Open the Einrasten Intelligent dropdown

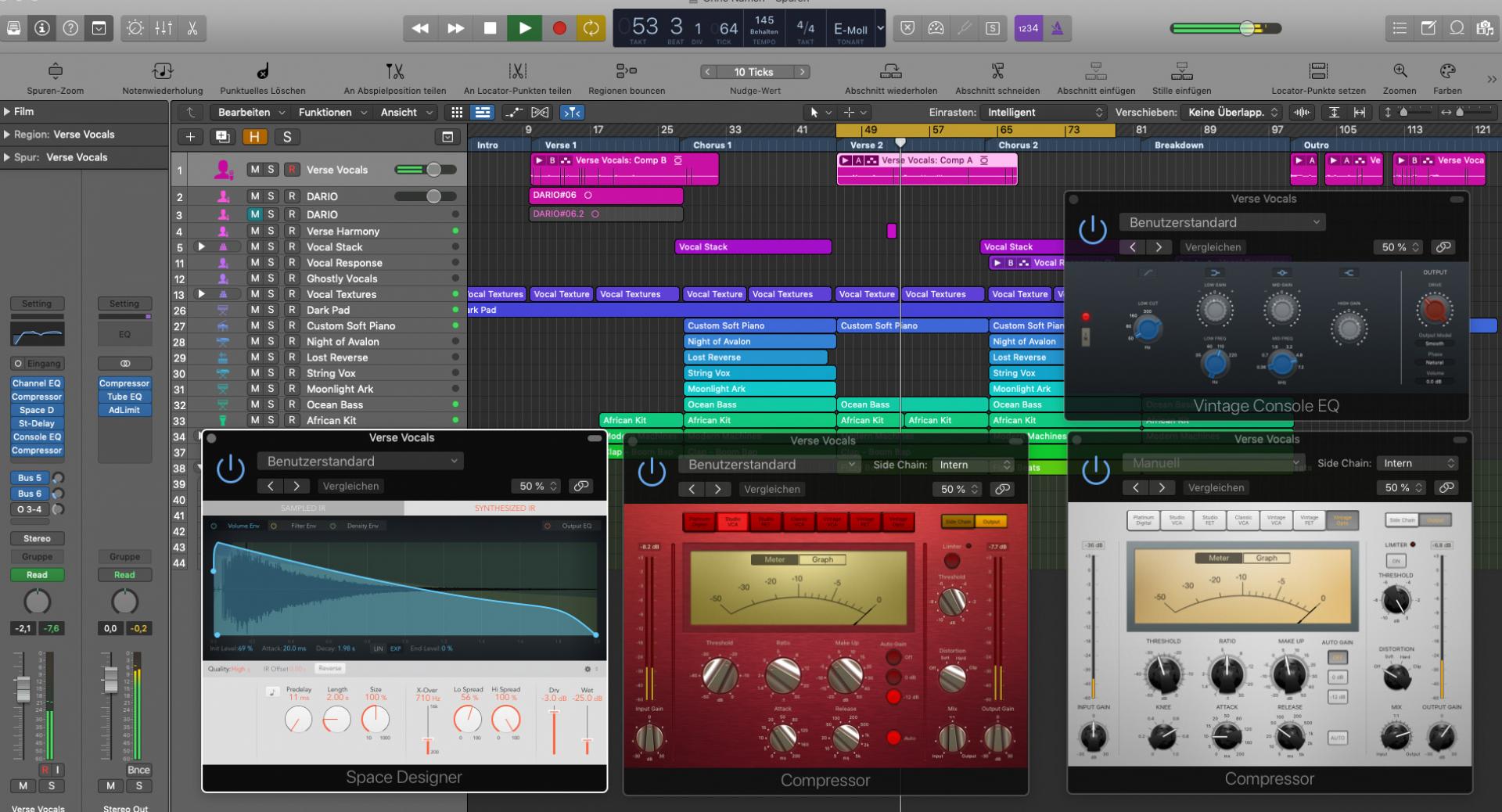[x=1044, y=112]
